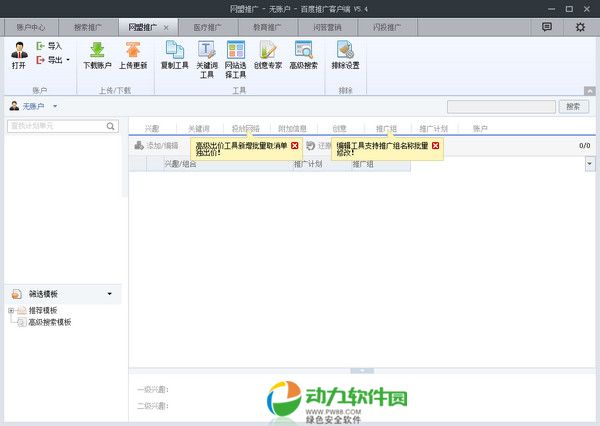This screenshot has width=600, height=426.
Task: Click the 搜索 button
Action: click(573, 107)
